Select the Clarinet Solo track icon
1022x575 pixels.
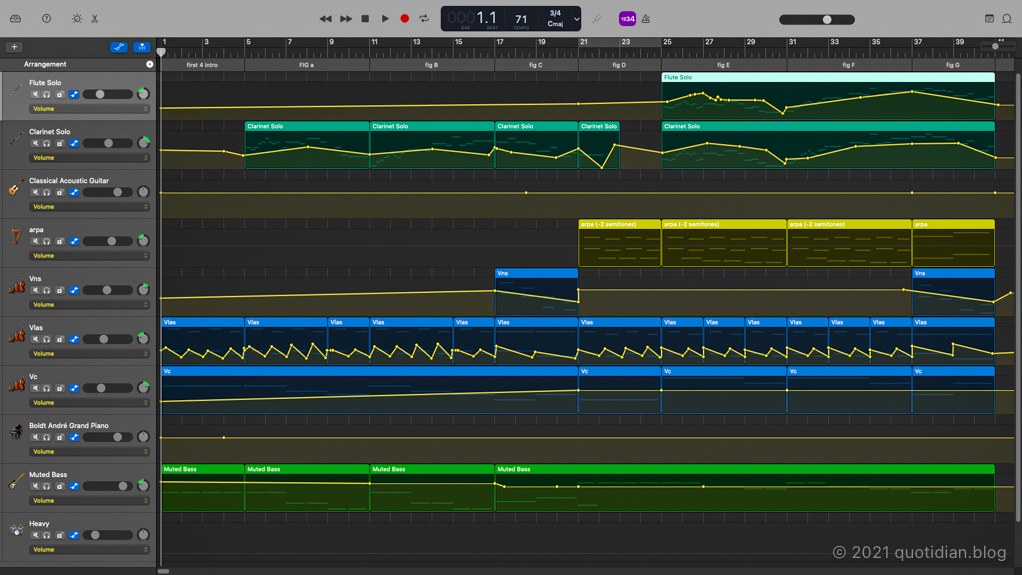16,139
